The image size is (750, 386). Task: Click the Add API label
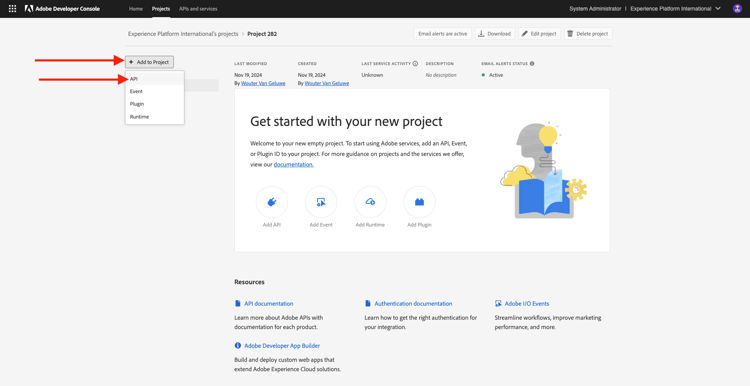272,225
